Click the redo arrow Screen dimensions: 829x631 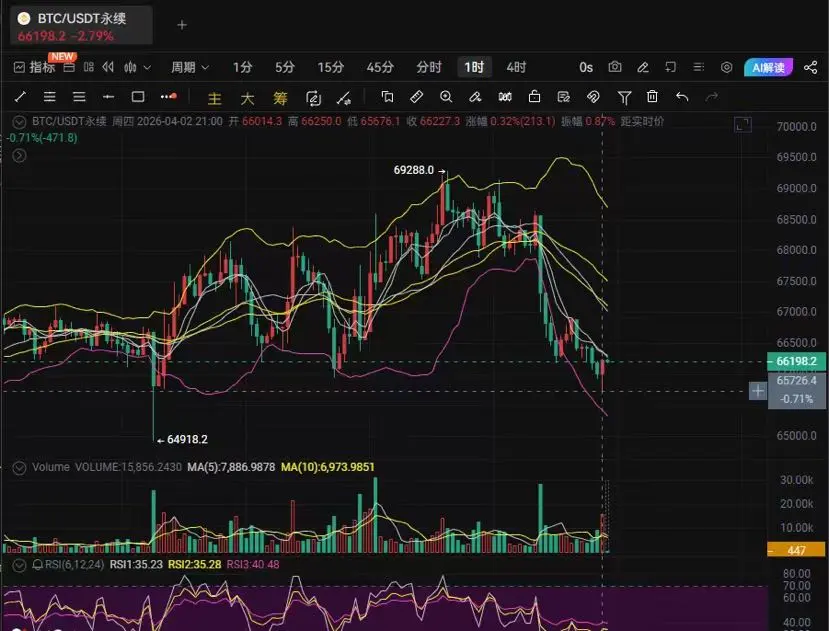(712, 97)
